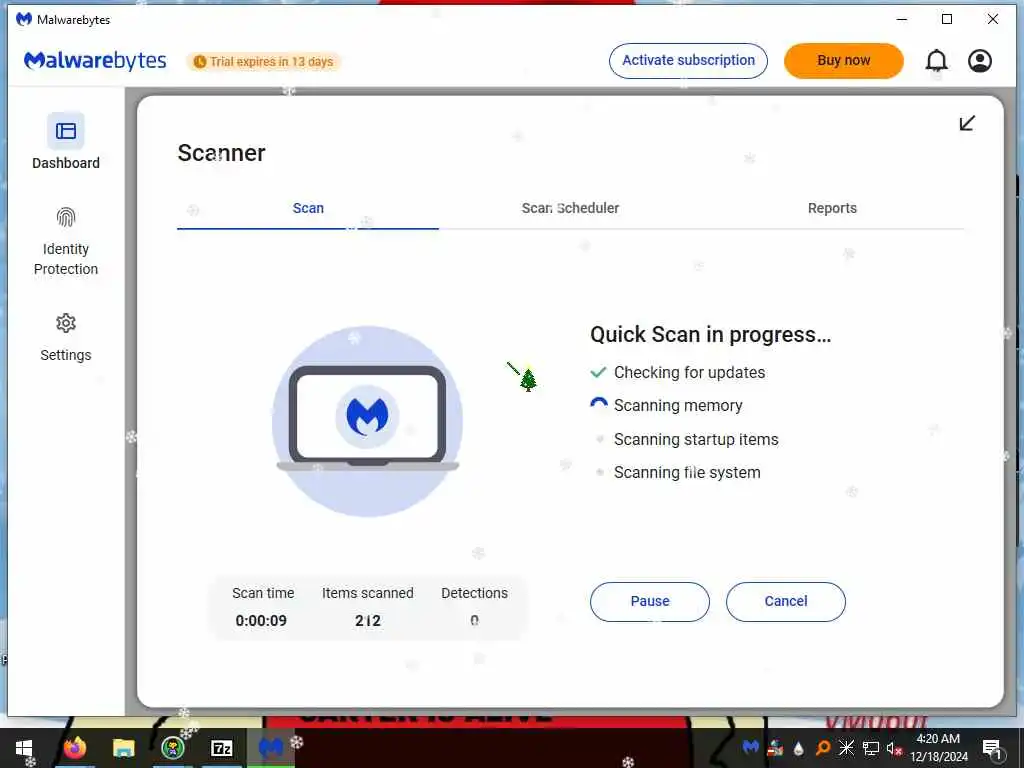Open the Windows Start menu

point(24,748)
